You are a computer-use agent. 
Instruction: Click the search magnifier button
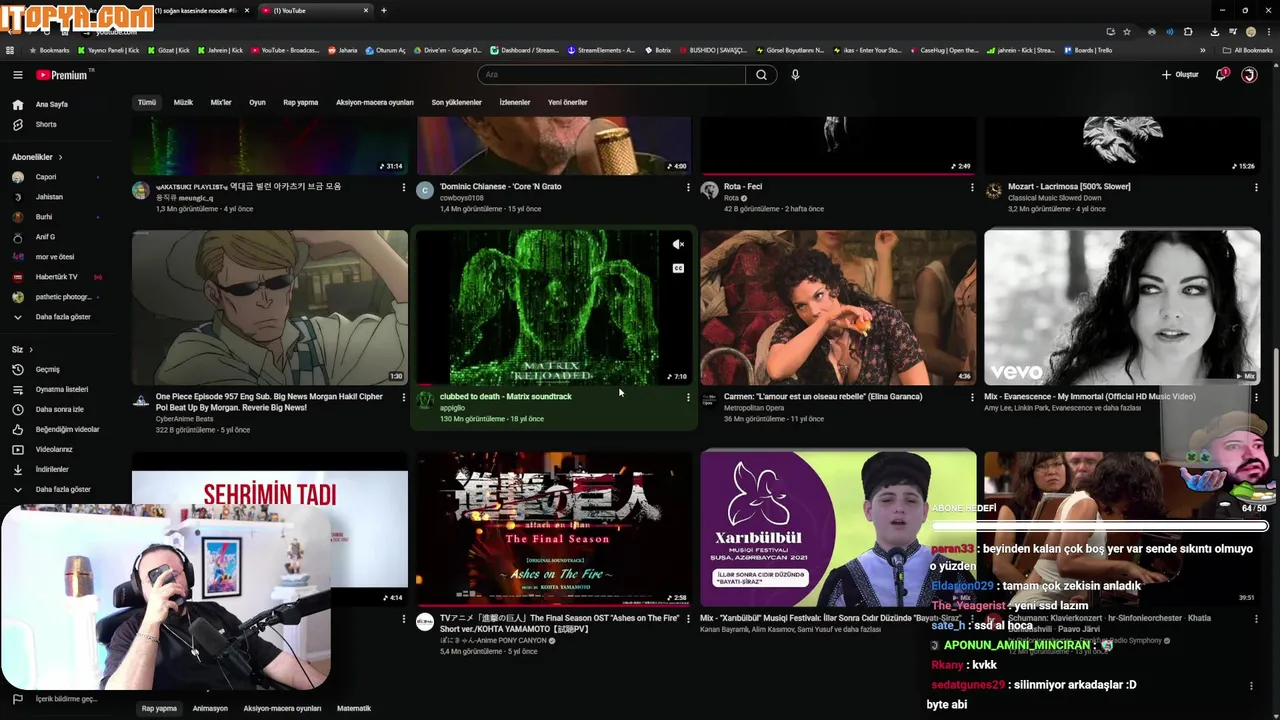761,75
